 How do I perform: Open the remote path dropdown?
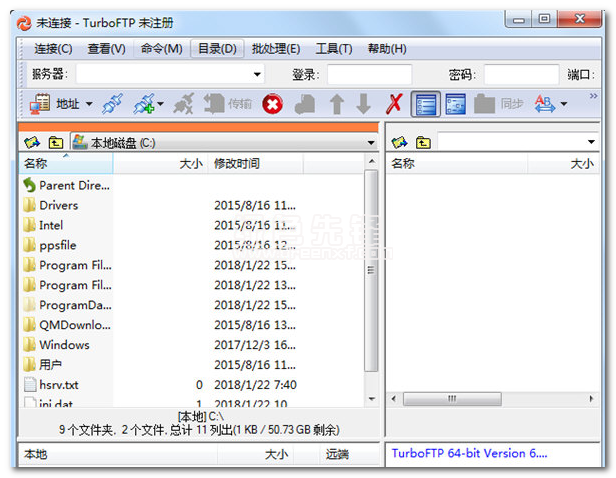591,142
